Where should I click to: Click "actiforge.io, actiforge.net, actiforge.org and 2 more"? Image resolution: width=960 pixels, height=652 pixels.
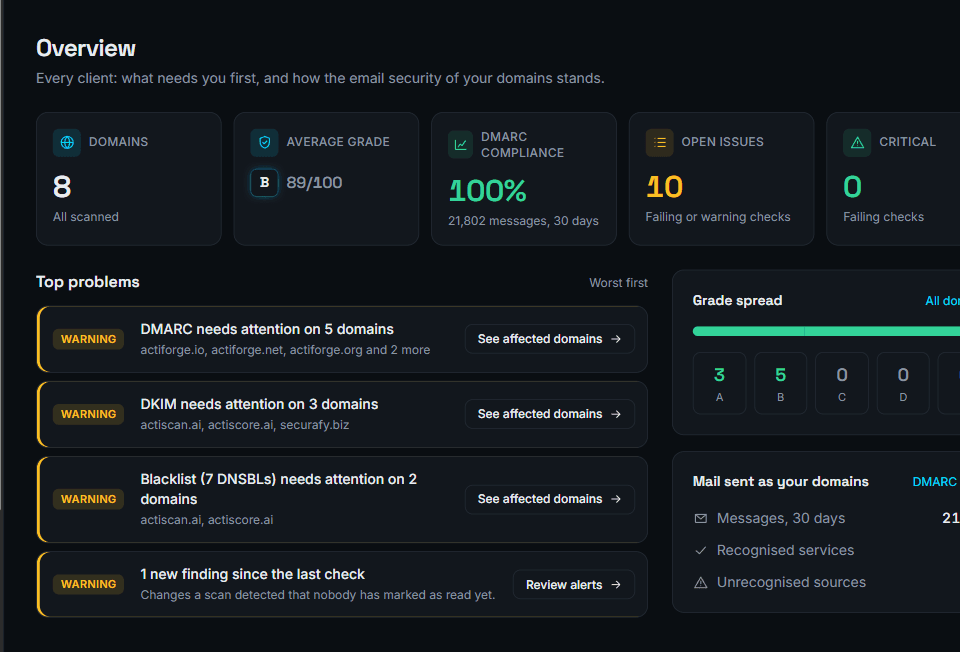[x=285, y=350]
